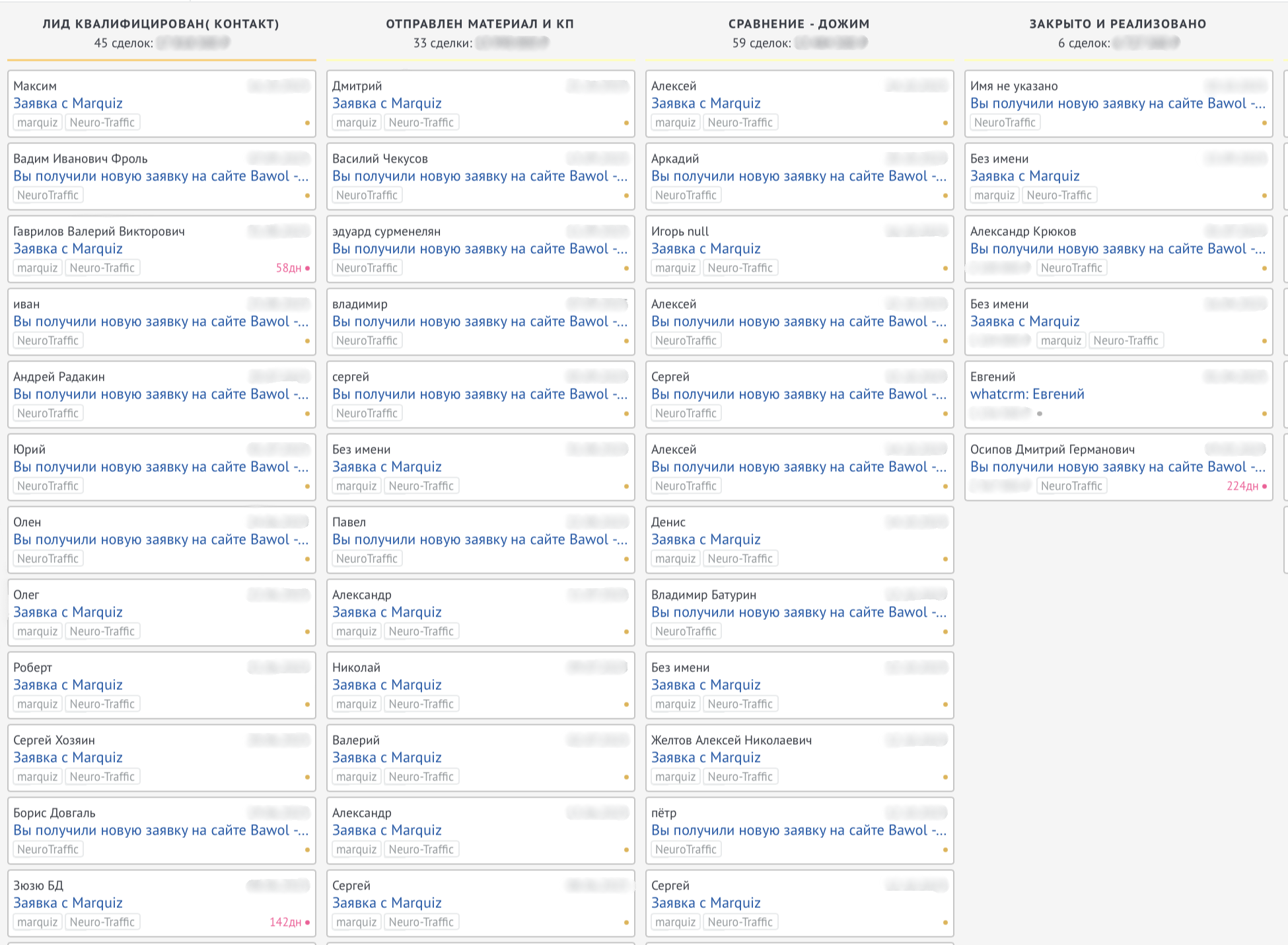Viewport: 1288px width, 945px height.
Task: Open эдуард сурменелян's Bawol request deal
Action: 480,249
